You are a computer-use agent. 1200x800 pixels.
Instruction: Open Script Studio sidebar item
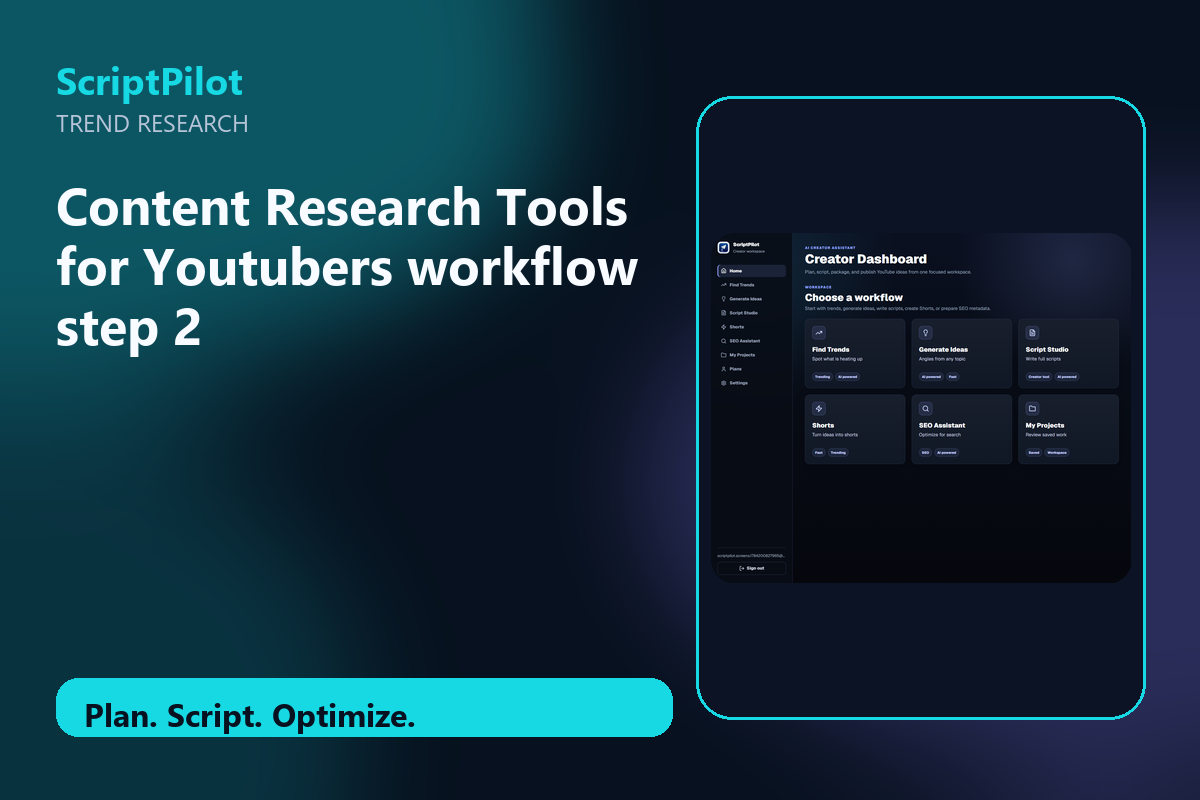click(751, 313)
